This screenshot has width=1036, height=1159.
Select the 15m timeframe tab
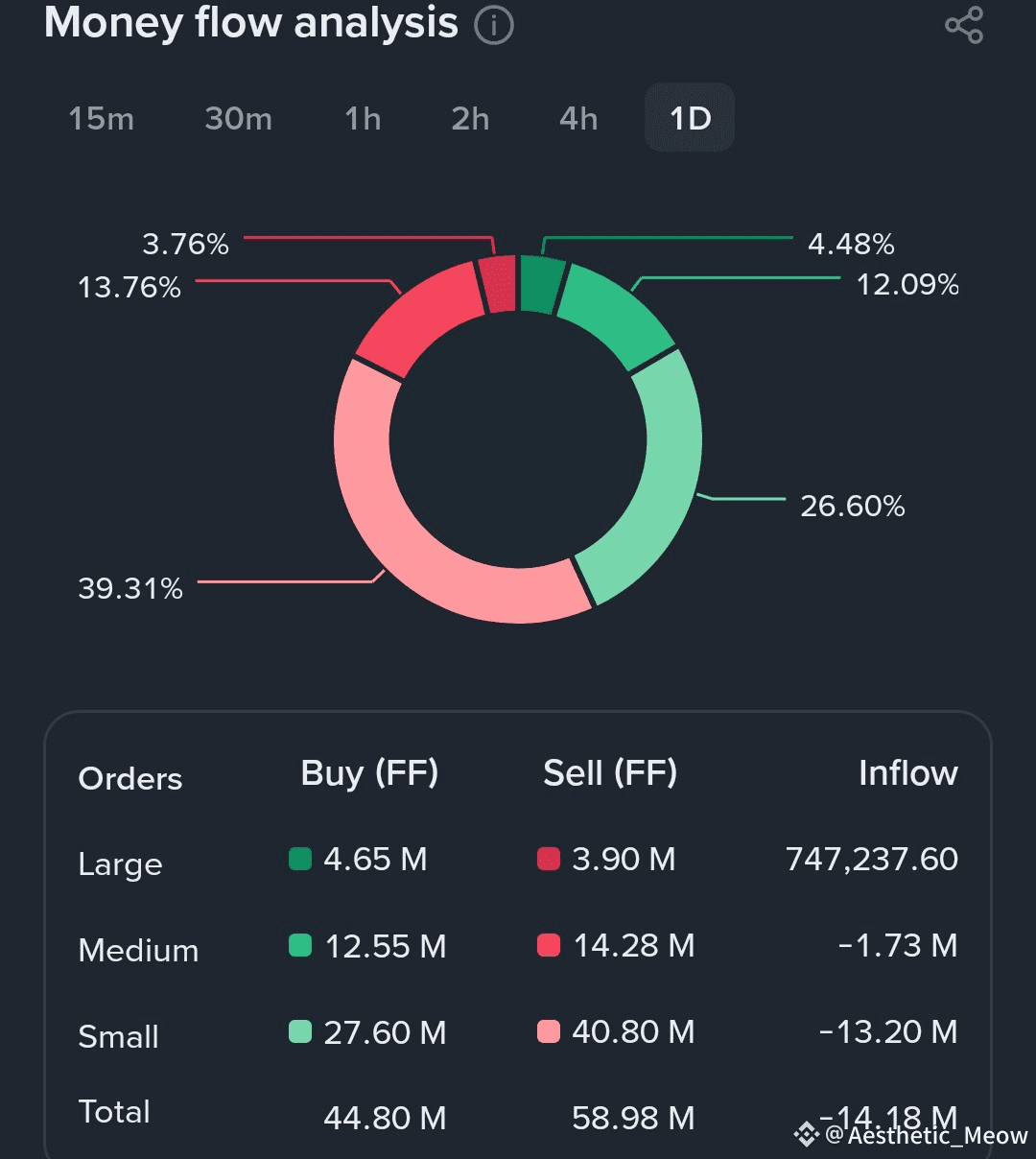(101, 119)
